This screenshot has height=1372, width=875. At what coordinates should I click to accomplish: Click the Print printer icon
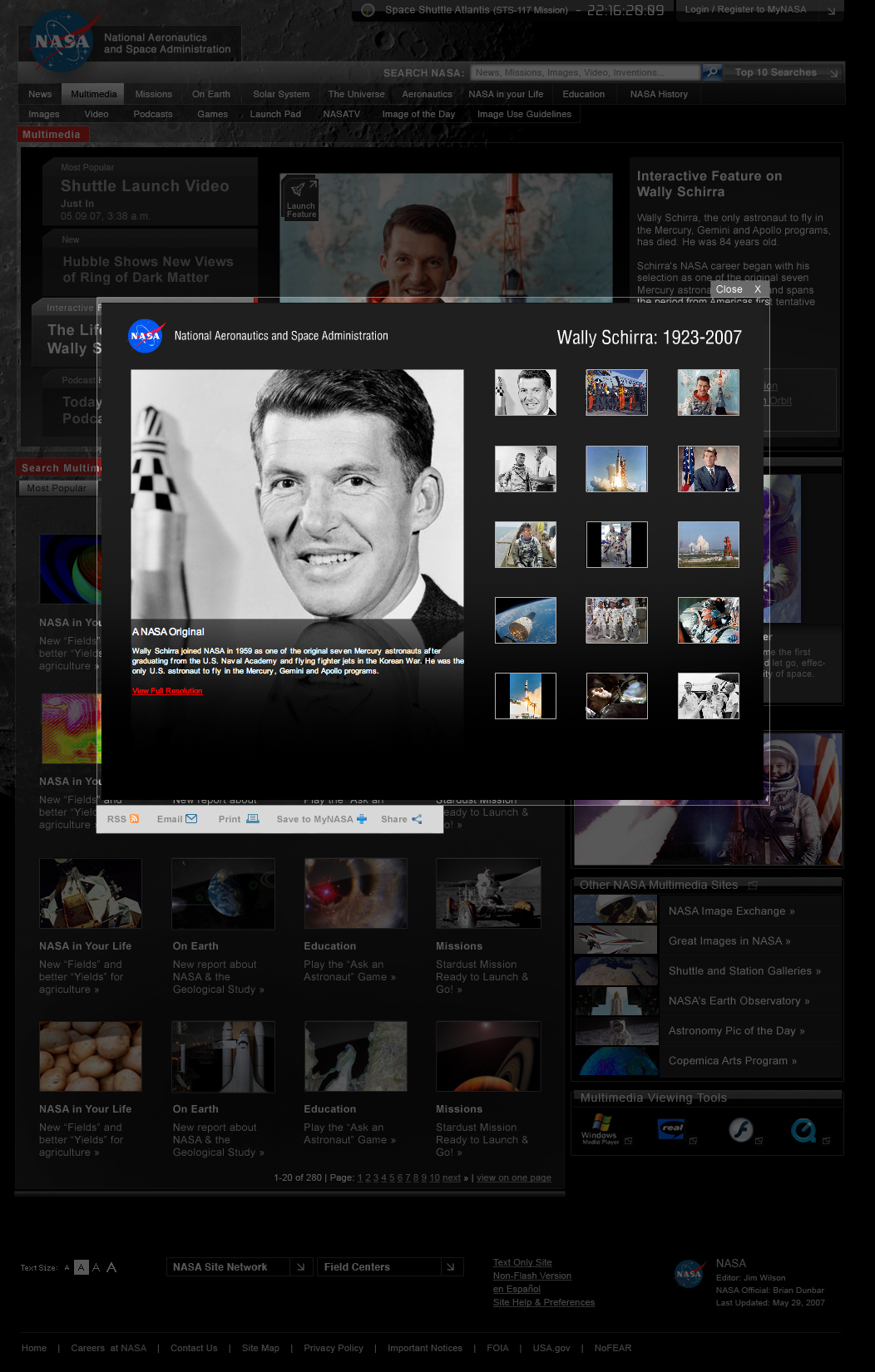(253, 819)
